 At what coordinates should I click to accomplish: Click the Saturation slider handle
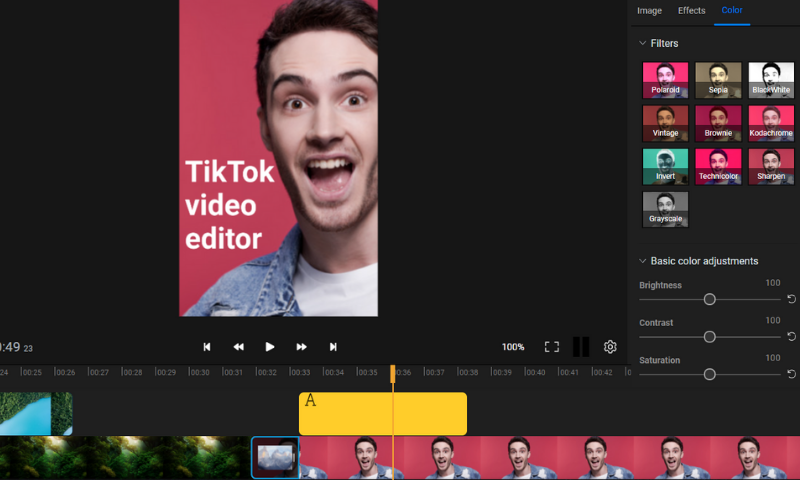[709, 374]
